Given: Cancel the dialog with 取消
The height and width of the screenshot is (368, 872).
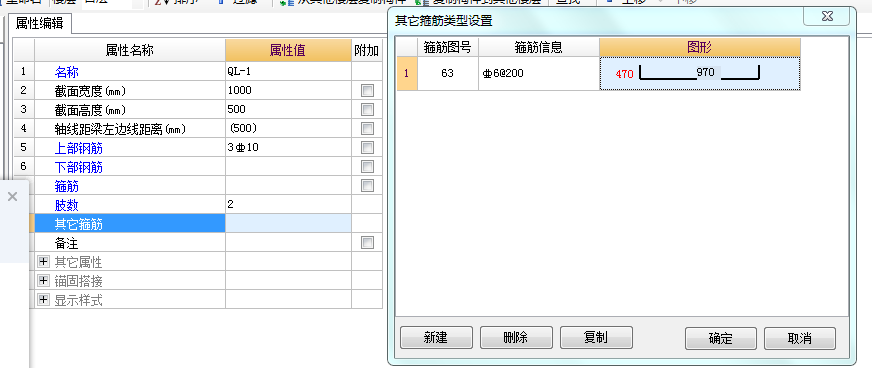Looking at the screenshot, I should click(x=800, y=339).
